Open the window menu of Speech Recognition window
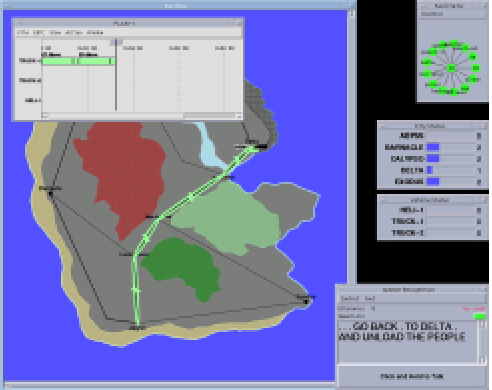Screen dimensions: 492x390 click(x=341, y=289)
